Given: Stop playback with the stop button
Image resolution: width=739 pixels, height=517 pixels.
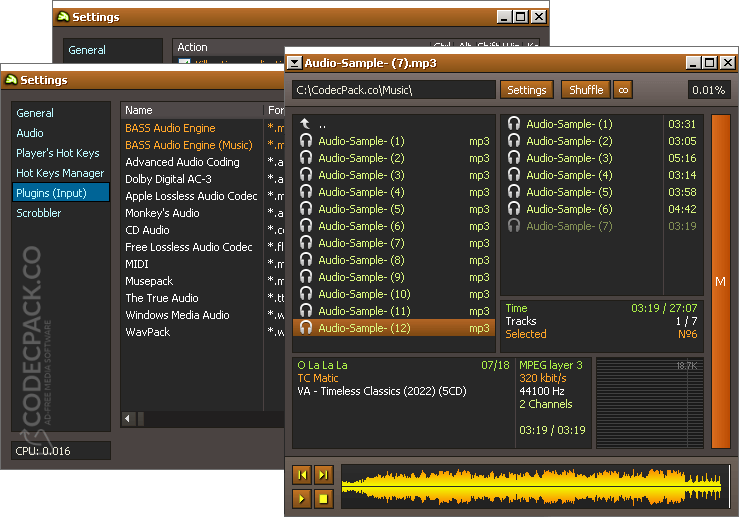Looking at the screenshot, I should pos(323,497).
